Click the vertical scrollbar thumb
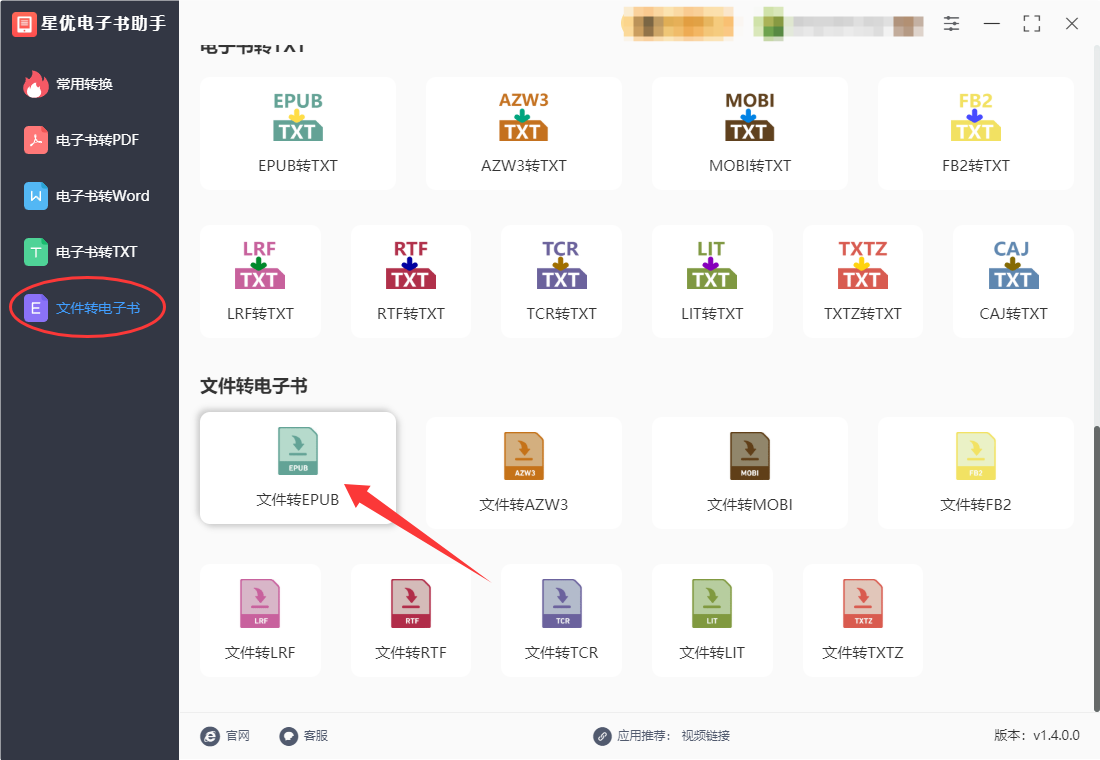The image size is (1100, 760). tap(1096, 568)
